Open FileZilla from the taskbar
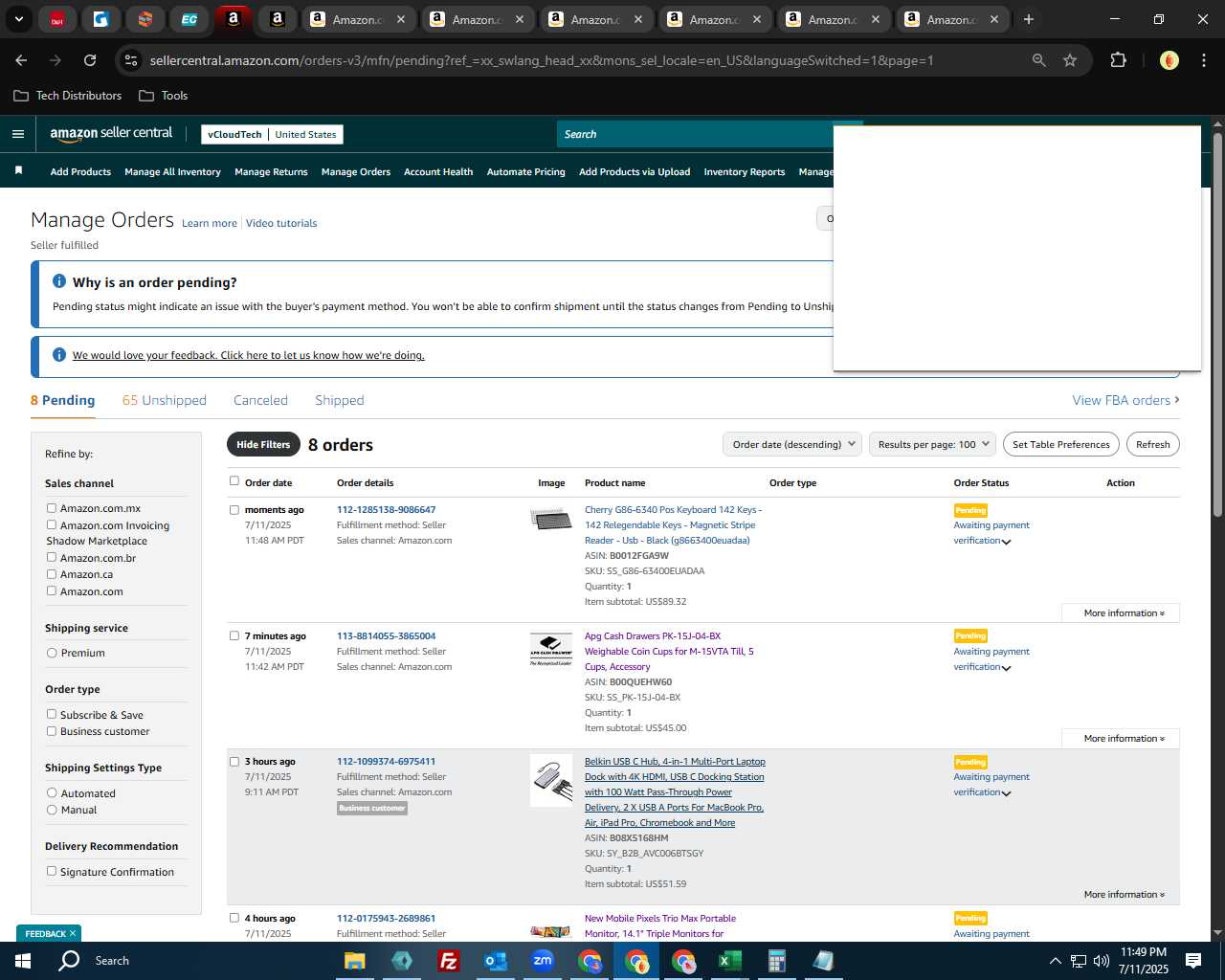Viewport: 1225px width, 980px height. coord(448,961)
